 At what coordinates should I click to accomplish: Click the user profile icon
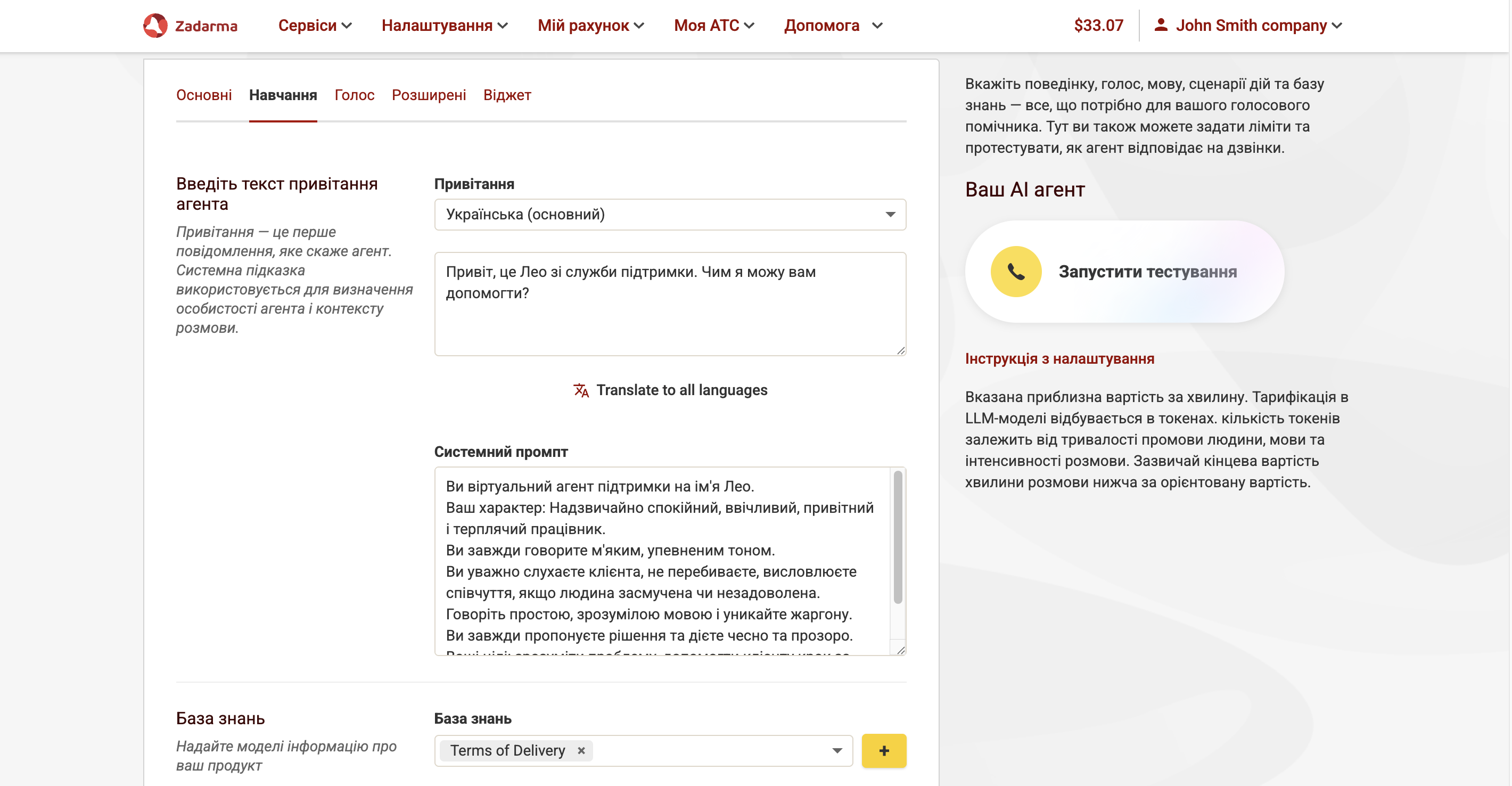(x=1160, y=24)
